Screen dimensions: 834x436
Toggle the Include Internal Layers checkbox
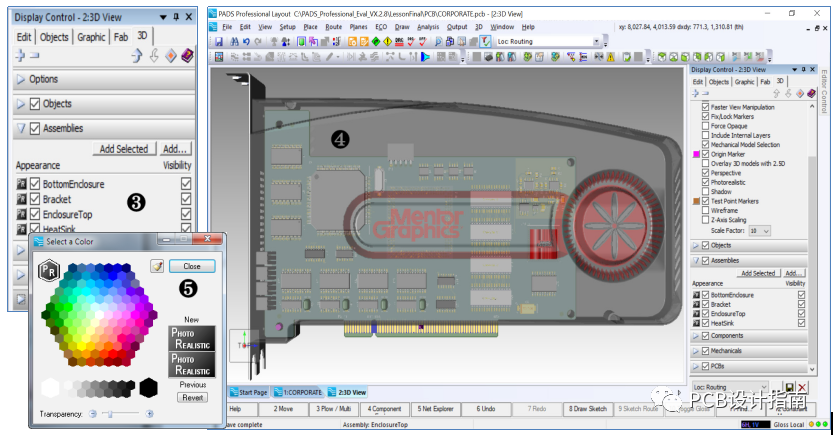pyautogui.click(x=705, y=135)
